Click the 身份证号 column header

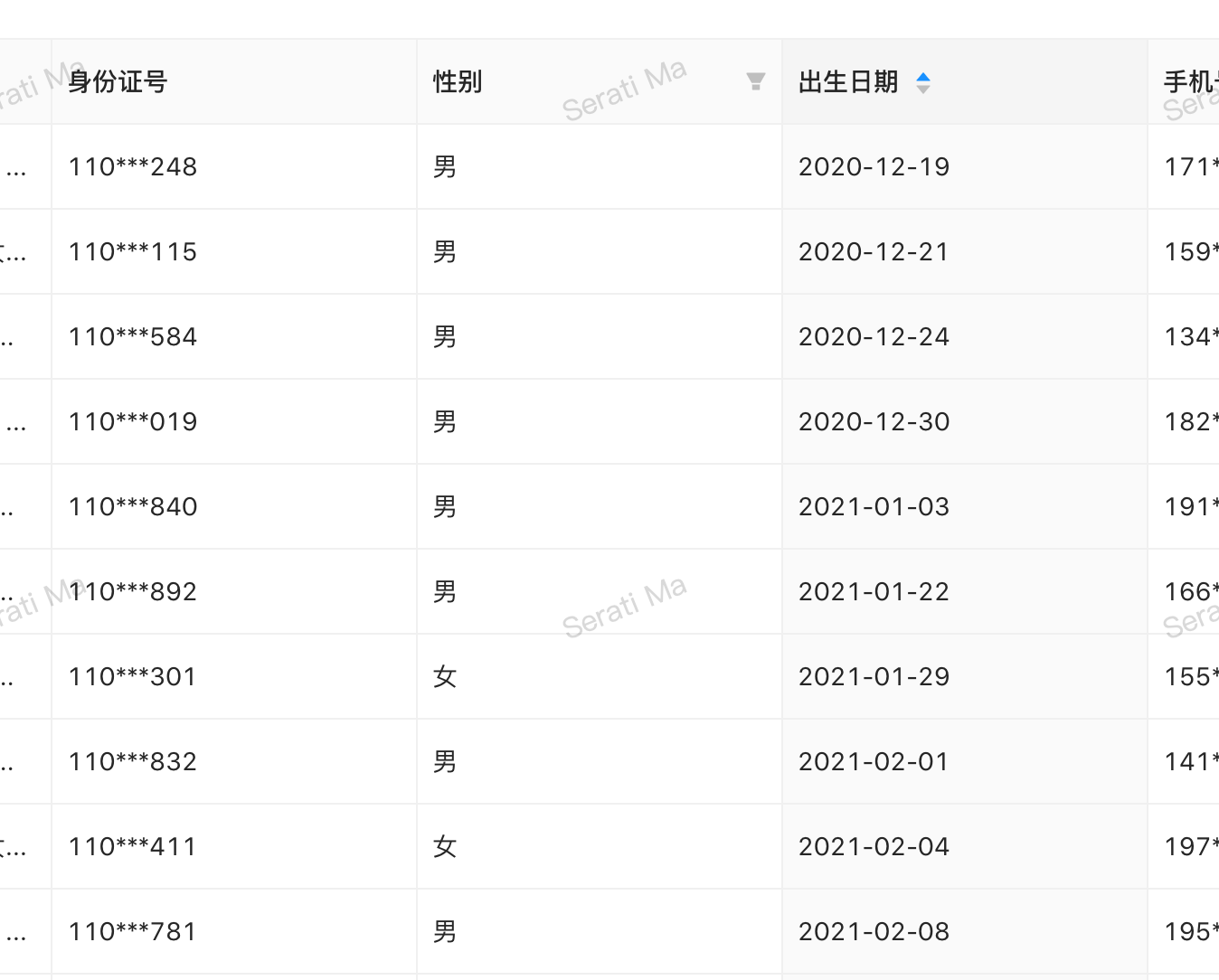tap(233, 82)
